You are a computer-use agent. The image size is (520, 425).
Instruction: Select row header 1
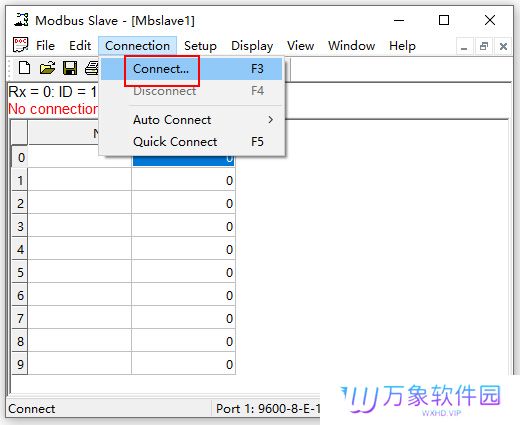pos(20,180)
